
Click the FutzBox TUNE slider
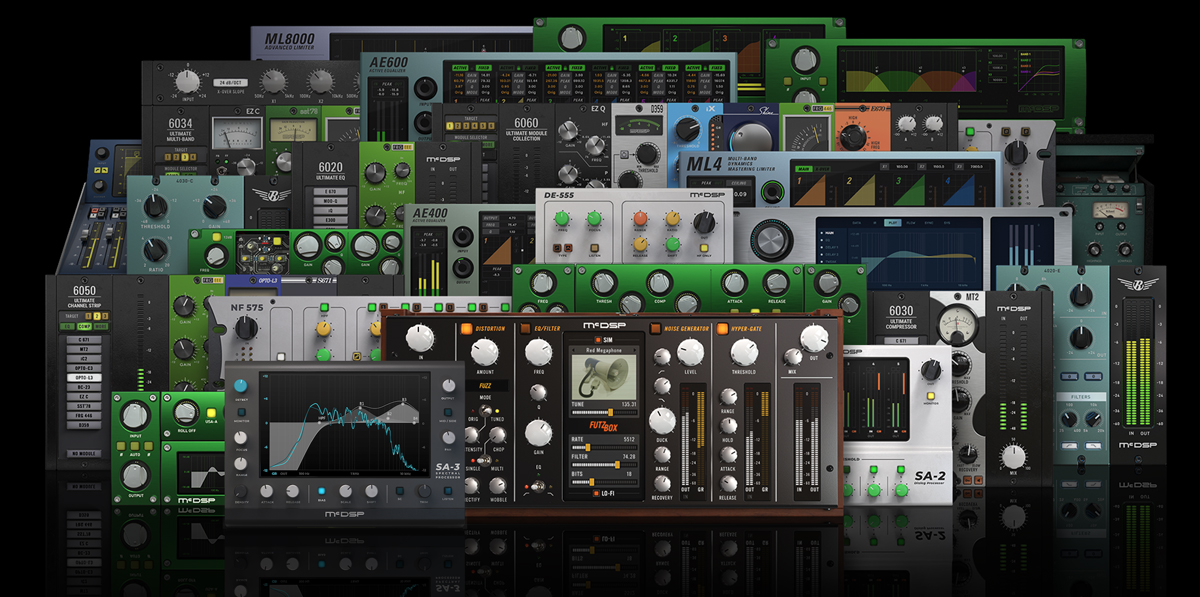[602, 411]
